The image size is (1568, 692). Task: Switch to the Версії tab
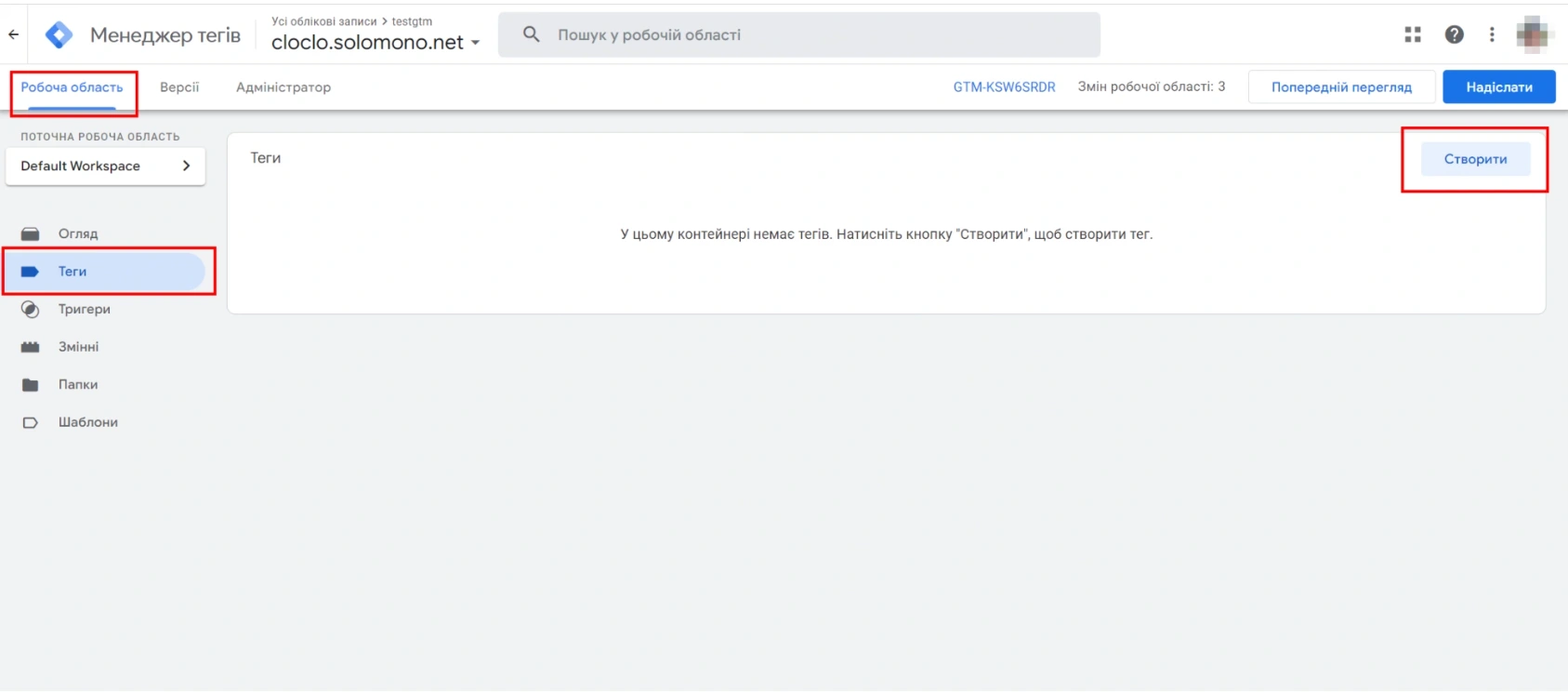coord(179,87)
